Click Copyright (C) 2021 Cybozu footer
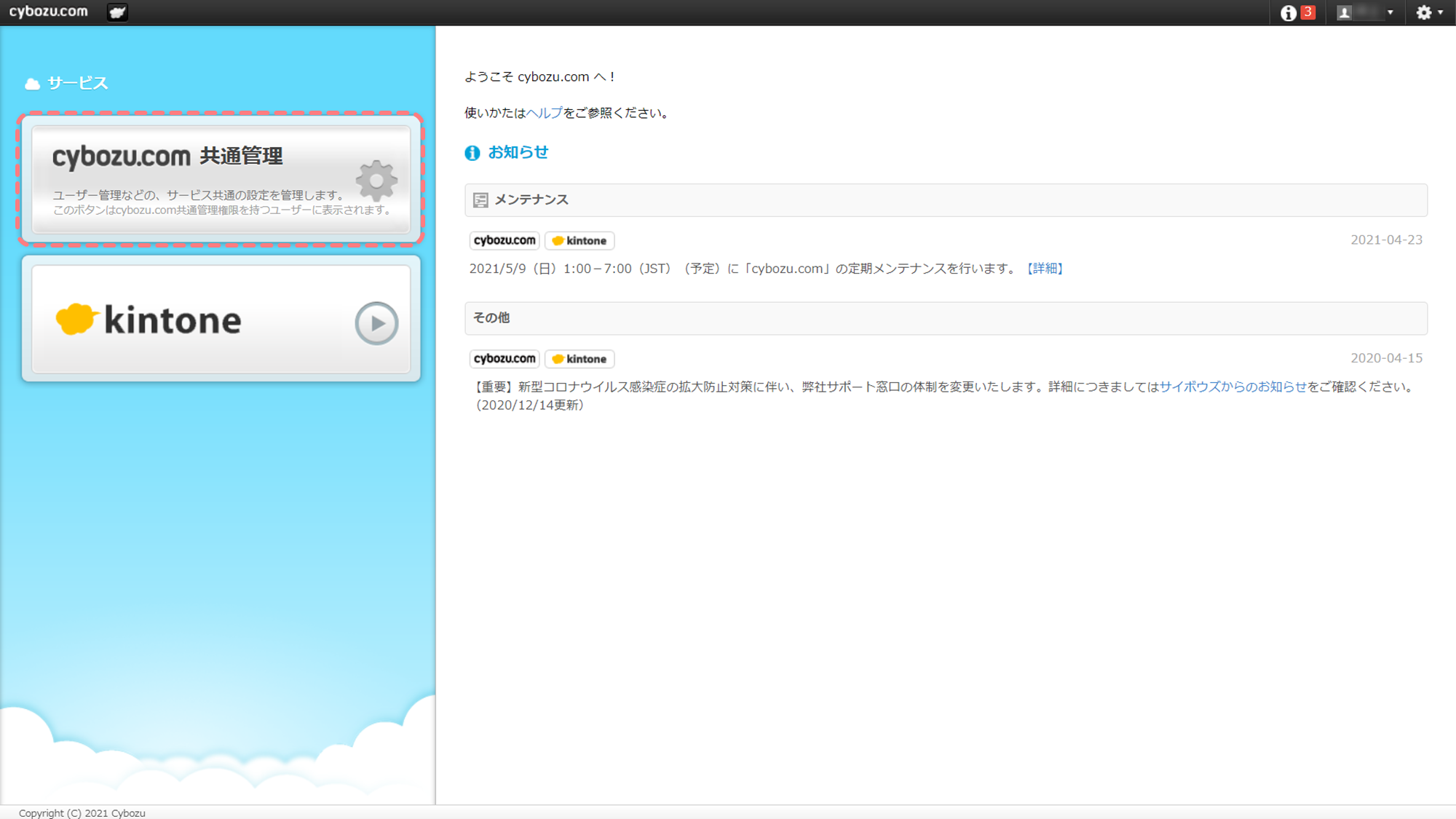The height and width of the screenshot is (819, 1456). [82, 813]
